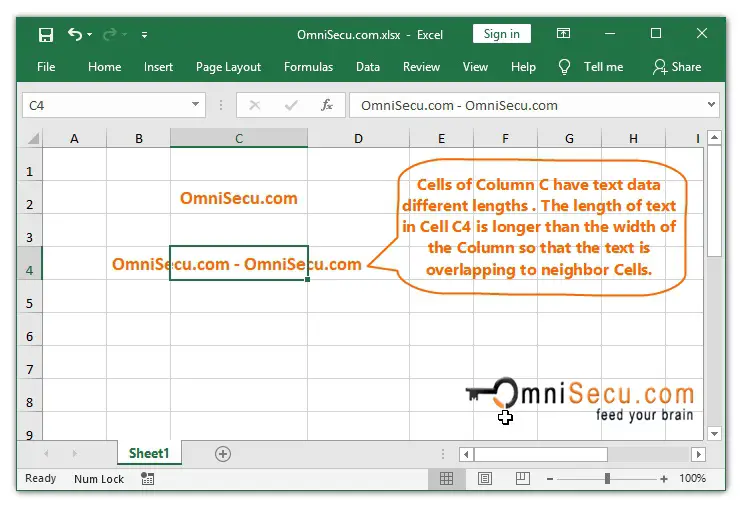Expand the Name Box dropdown arrow
The height and width of the screenshot is (516, 744).
click(195, 104)
